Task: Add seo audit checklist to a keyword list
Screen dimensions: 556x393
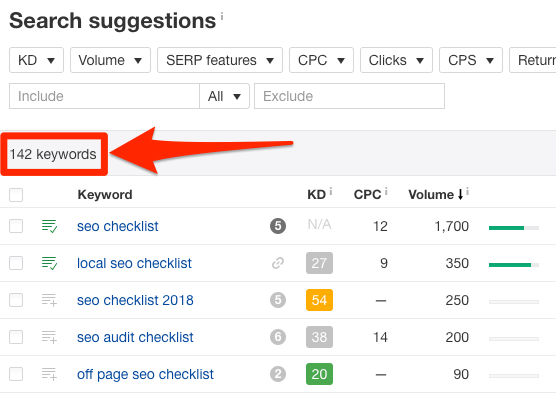Action: point(49,337)
